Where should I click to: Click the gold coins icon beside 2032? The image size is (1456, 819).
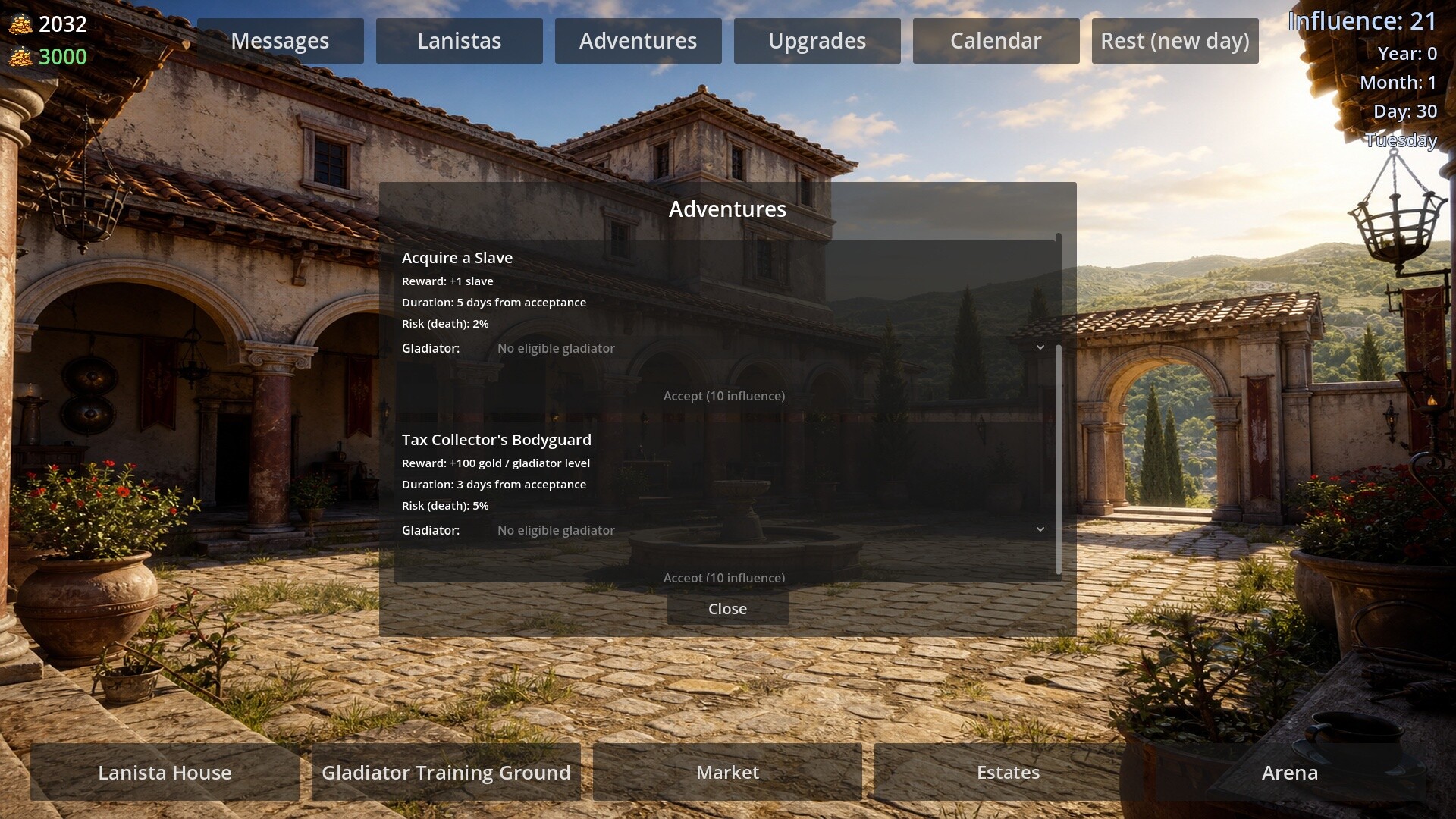click(x=20, y=24)
